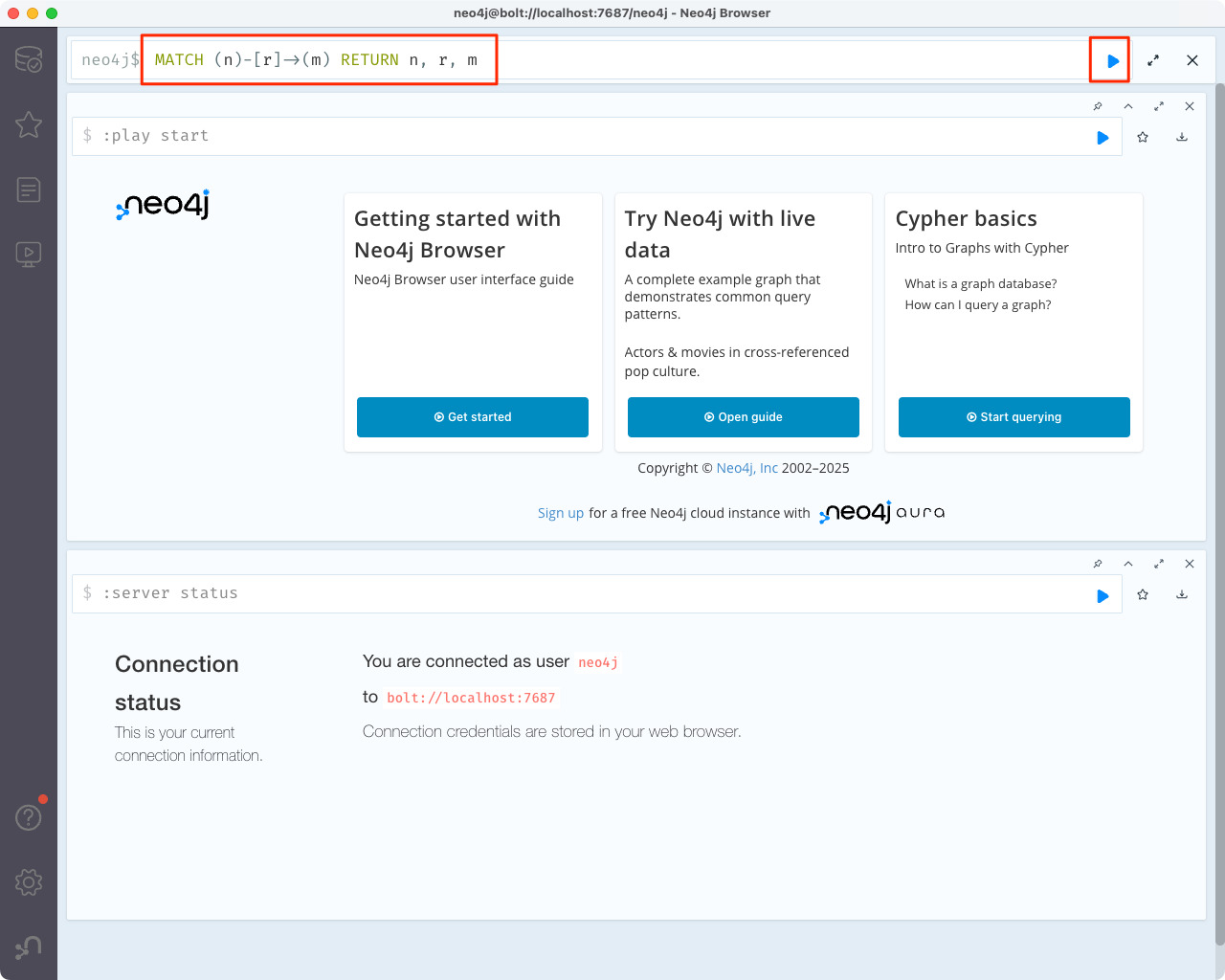This screenshot has height=980, width=1225.
Task: Click the :server status command field
Action: [596, 593]
